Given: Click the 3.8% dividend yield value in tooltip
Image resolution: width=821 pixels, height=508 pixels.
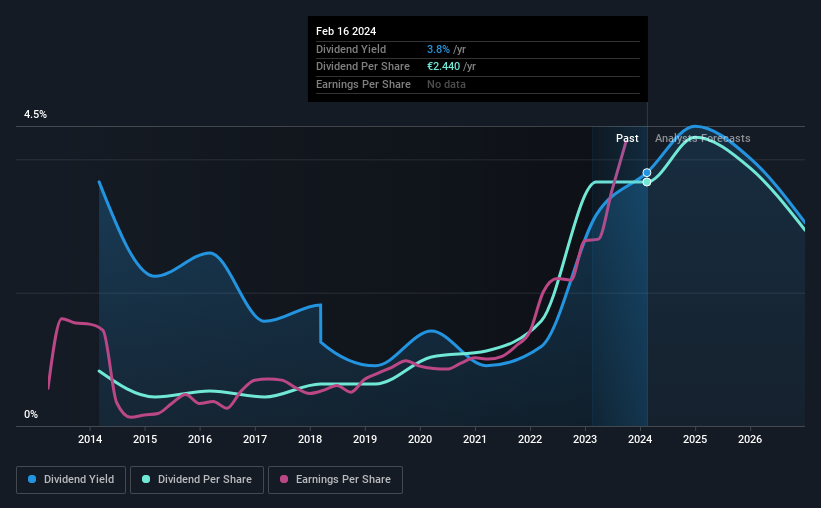Looking at the screenshot, I should pyautogui.click(x=438, y=49).
